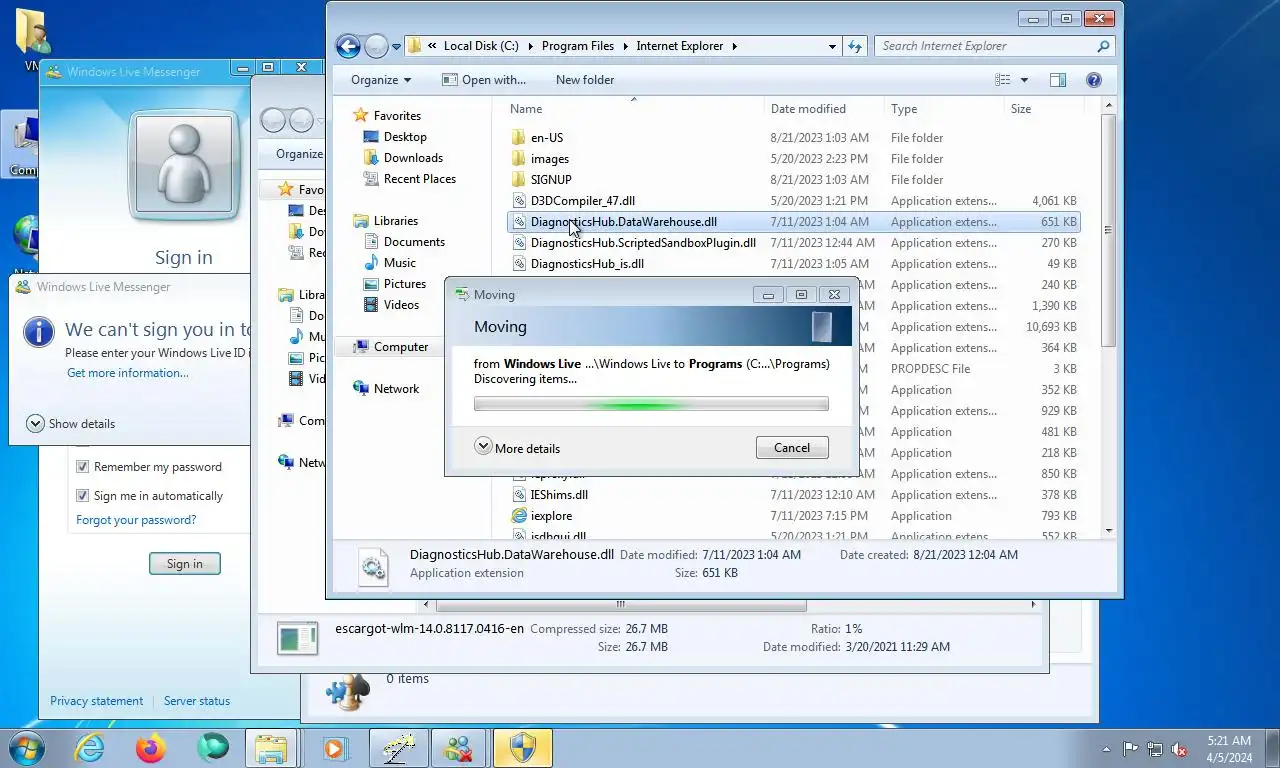The height and width of the screenshot is (768, 1280).
Task: Open Downloads in the navigation pane
Action: 413,158
